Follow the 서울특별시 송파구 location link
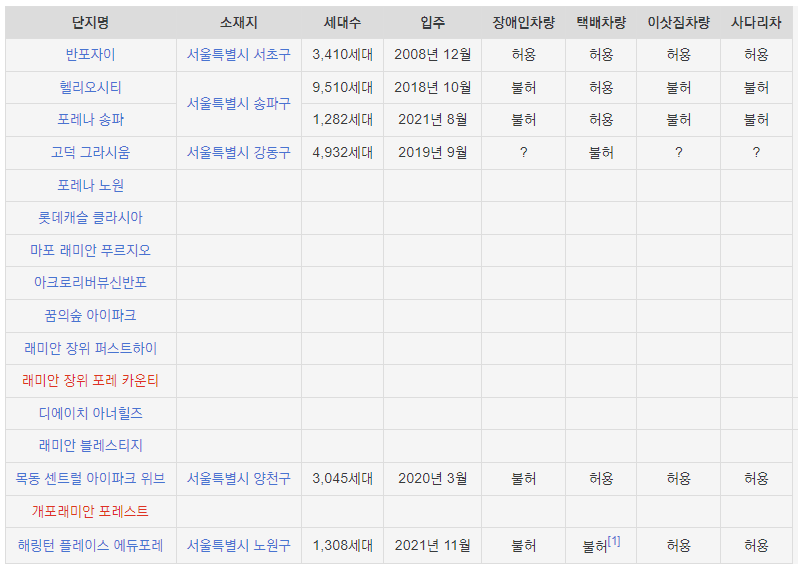 coord(239,104)
